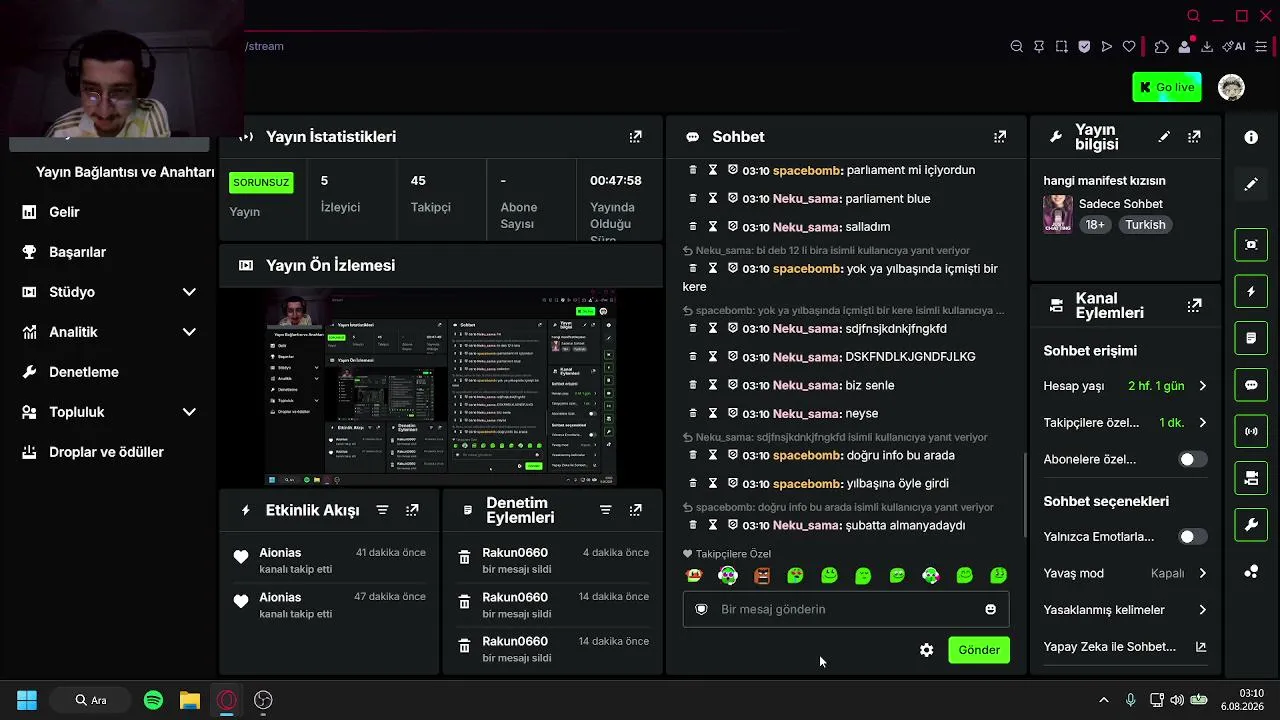1280x720 pixels.
Task: Click the browser pin icon
Action: coord(1039,46)
